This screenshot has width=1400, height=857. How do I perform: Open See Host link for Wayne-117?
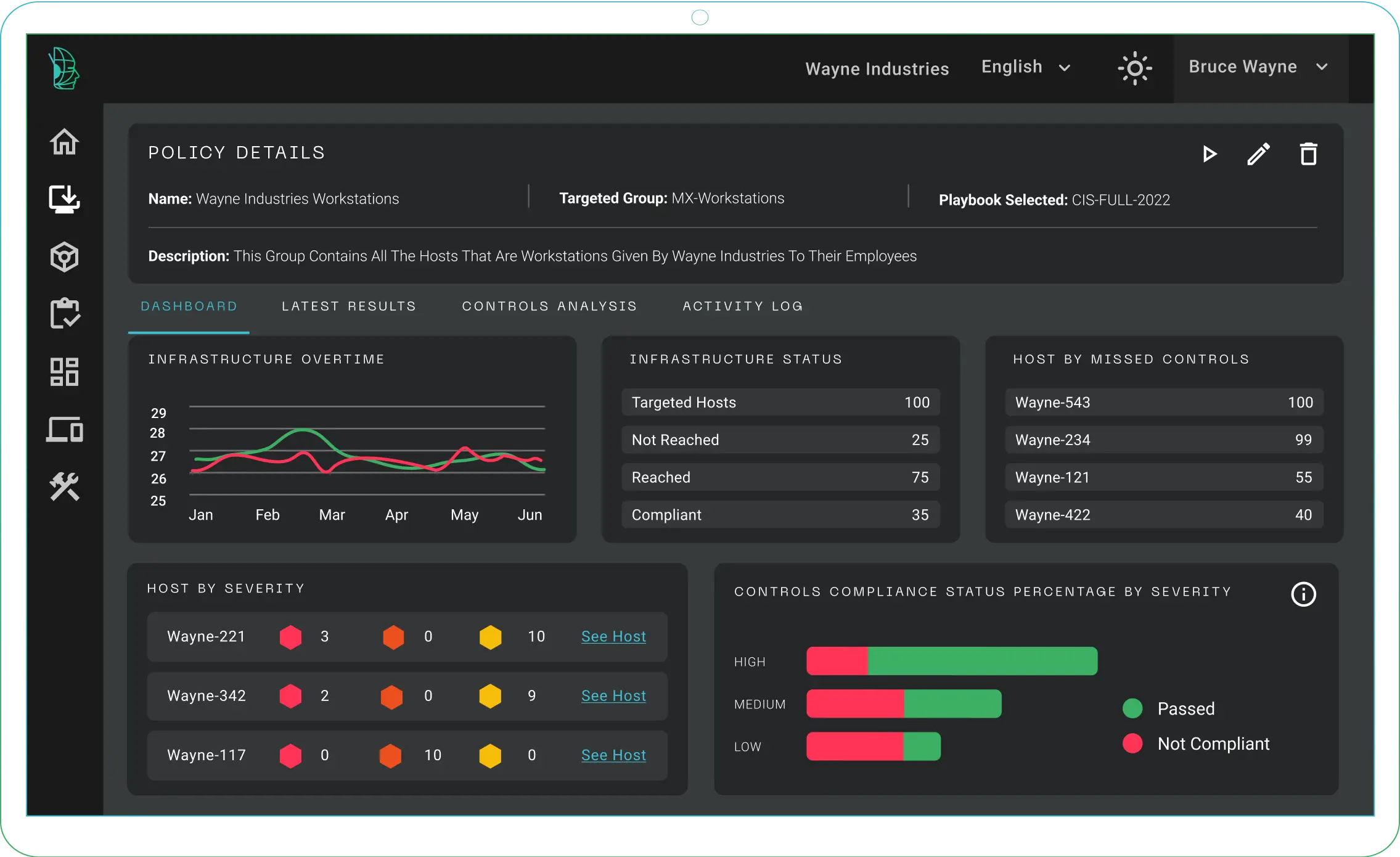point(613,755)
